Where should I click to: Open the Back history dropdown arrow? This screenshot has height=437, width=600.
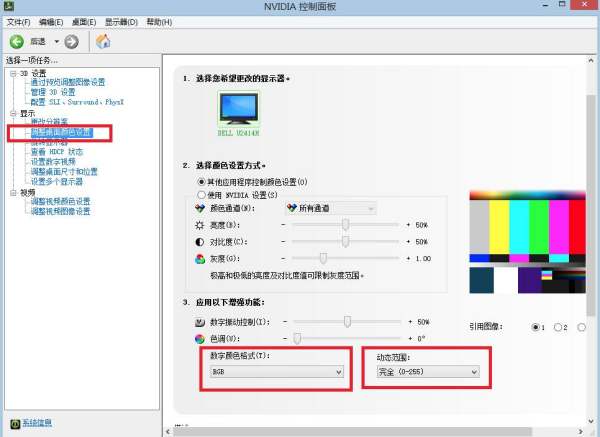tap(57, 41)
